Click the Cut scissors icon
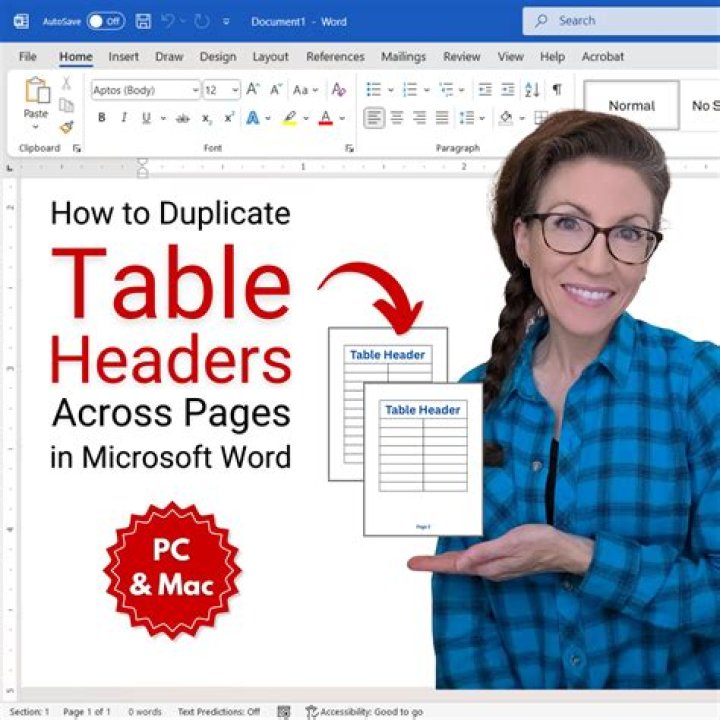 point(66,84)
